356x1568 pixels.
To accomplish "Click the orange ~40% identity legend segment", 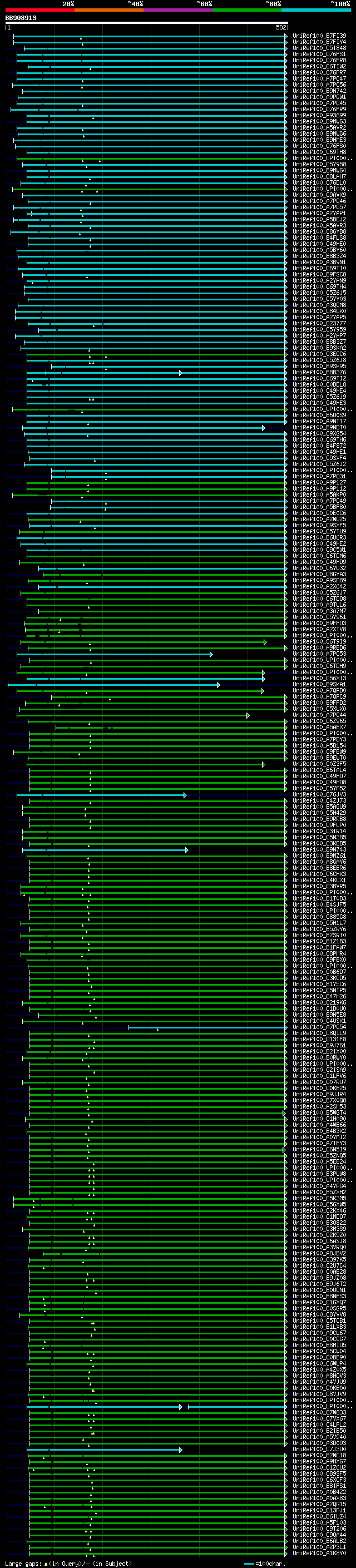I will point(109,10).
